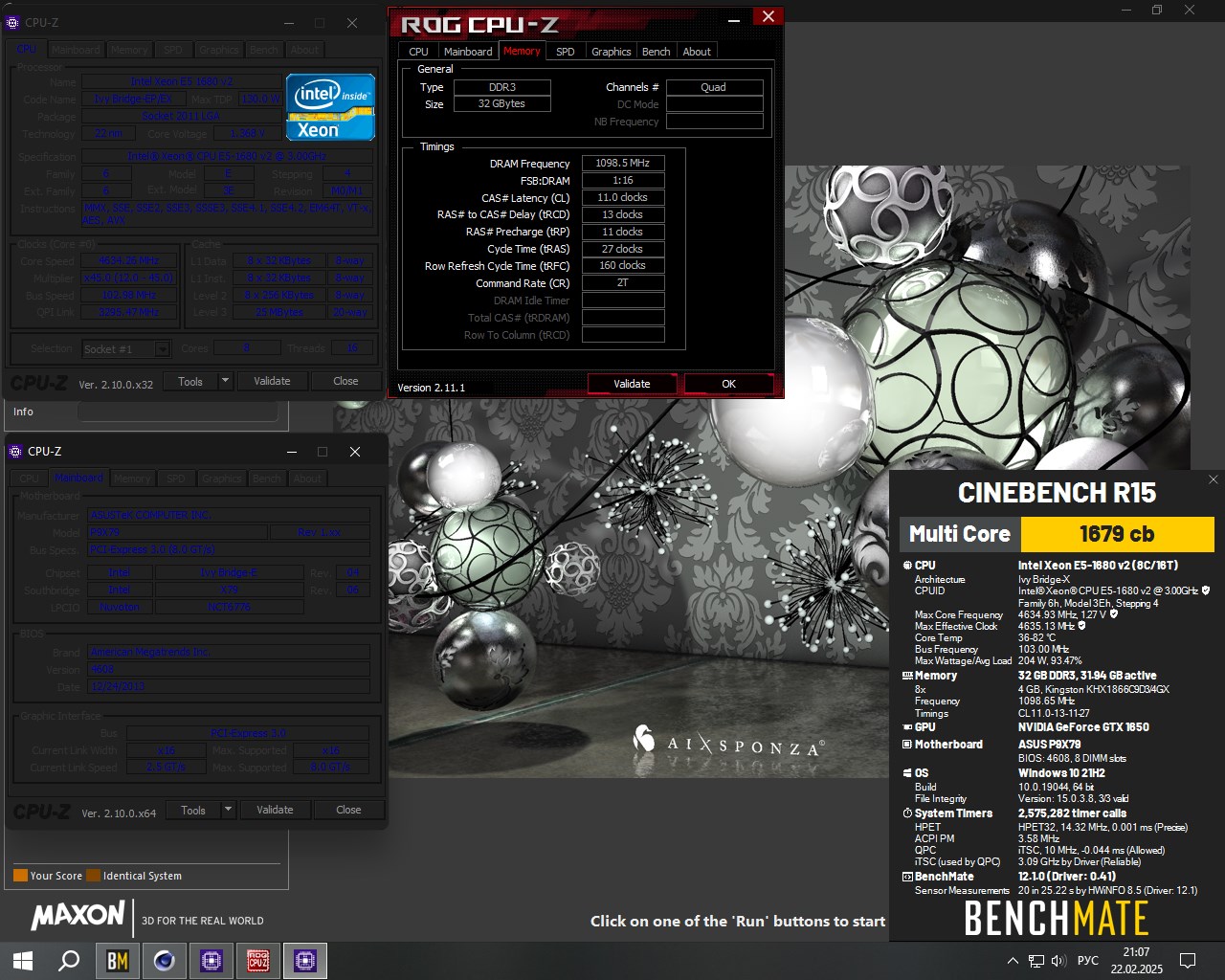The width and height of the screenshot is (1225, 980).
Task: Open the About tab in ROG CPU-Z
Action: click(697, 52)
